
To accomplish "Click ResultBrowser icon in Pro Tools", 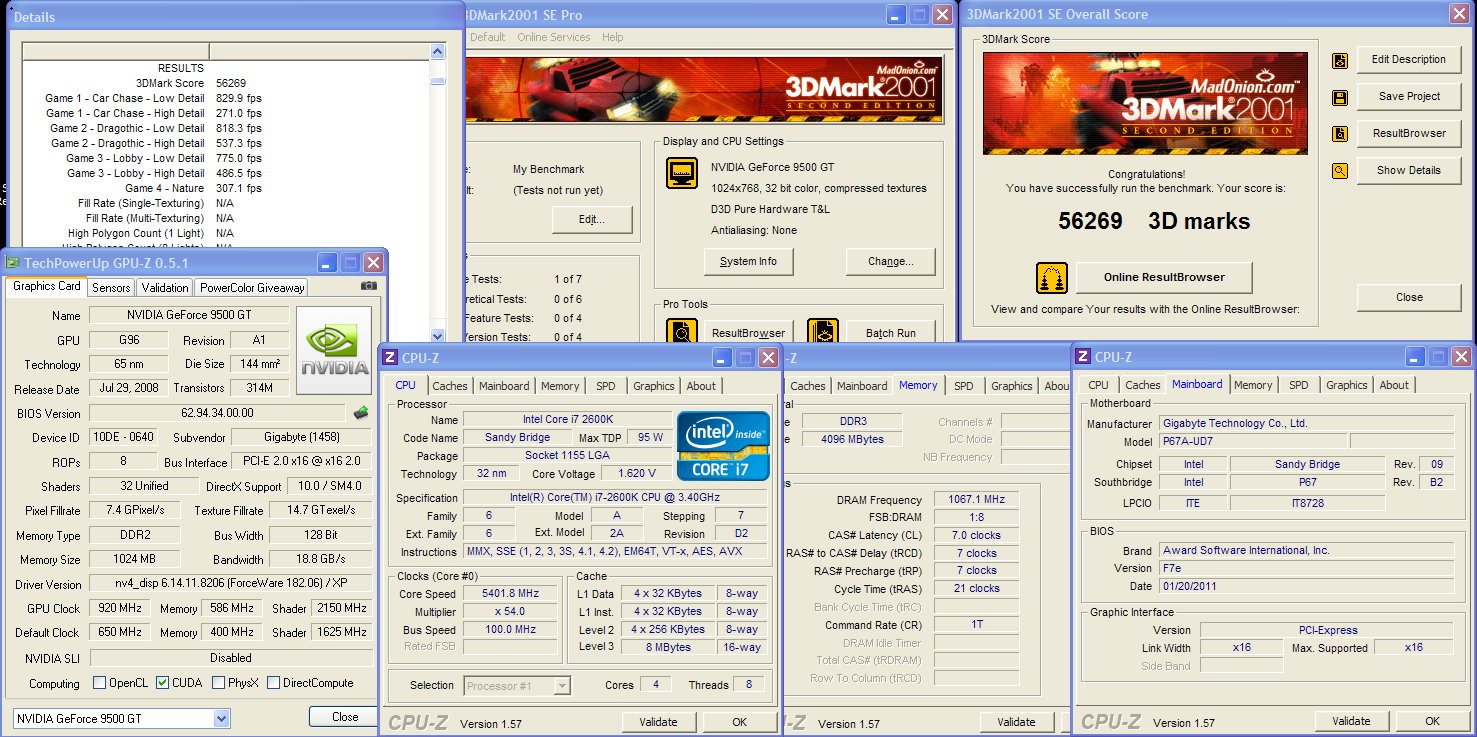I will point(683,332).
